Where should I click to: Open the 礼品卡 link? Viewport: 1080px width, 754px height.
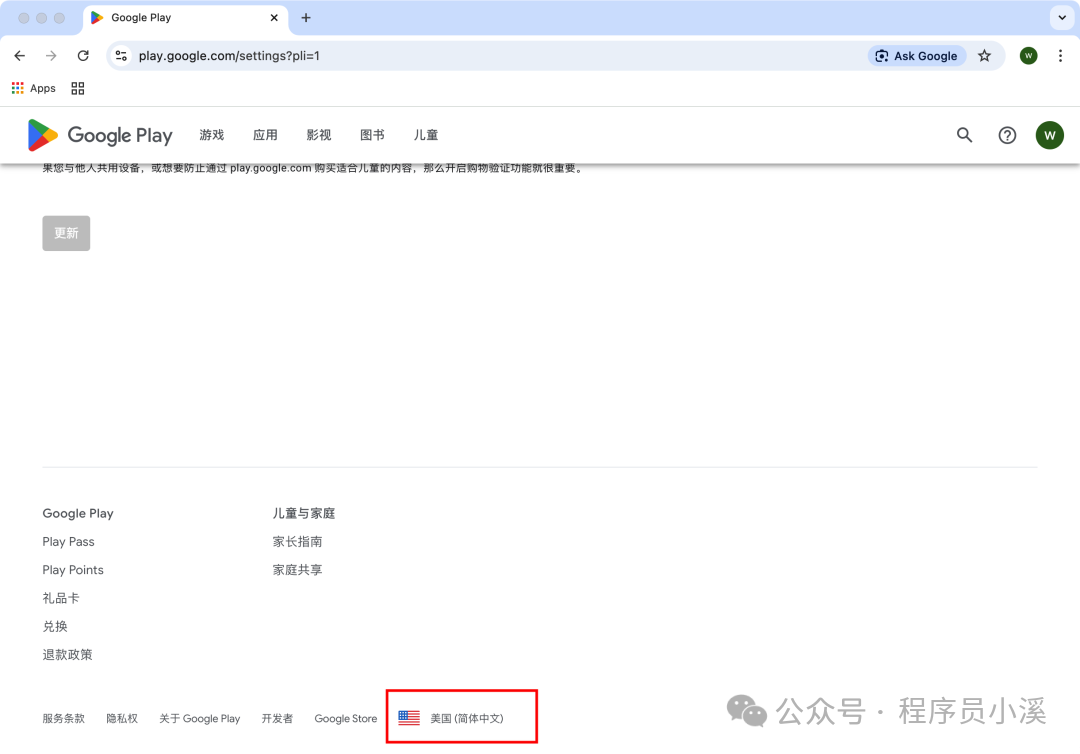tap(61, 598)
